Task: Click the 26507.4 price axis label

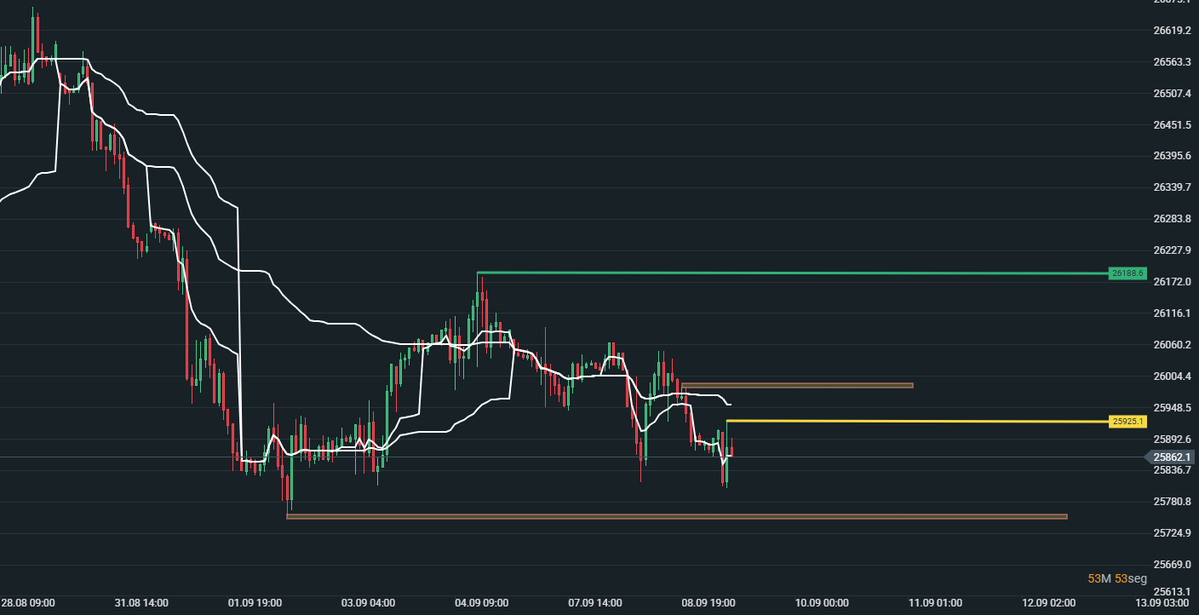Action: (x=1171, y=93)
